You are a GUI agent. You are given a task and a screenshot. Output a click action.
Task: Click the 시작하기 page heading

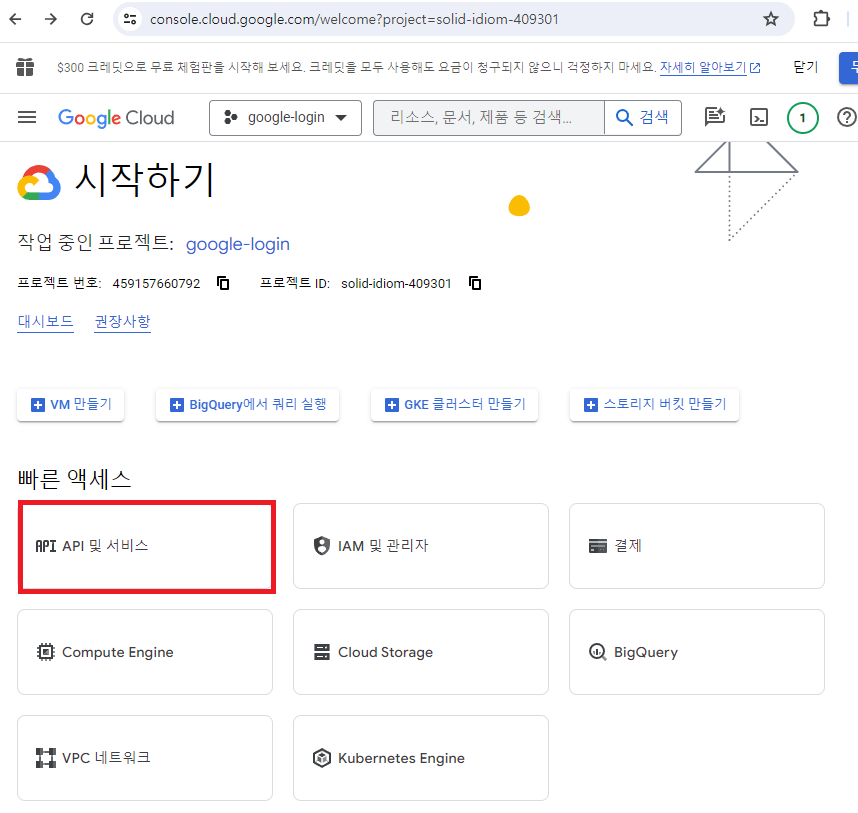pyautogui.click(x=144, y=179)
